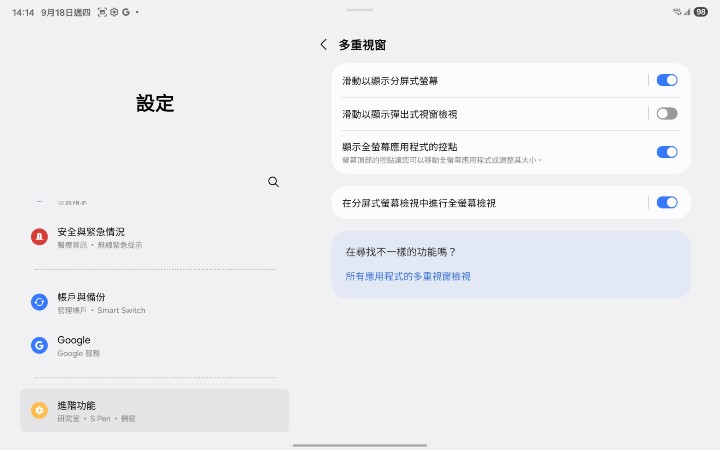
Task: Open settings search with magnifier icon
Action: coord(273,182)
